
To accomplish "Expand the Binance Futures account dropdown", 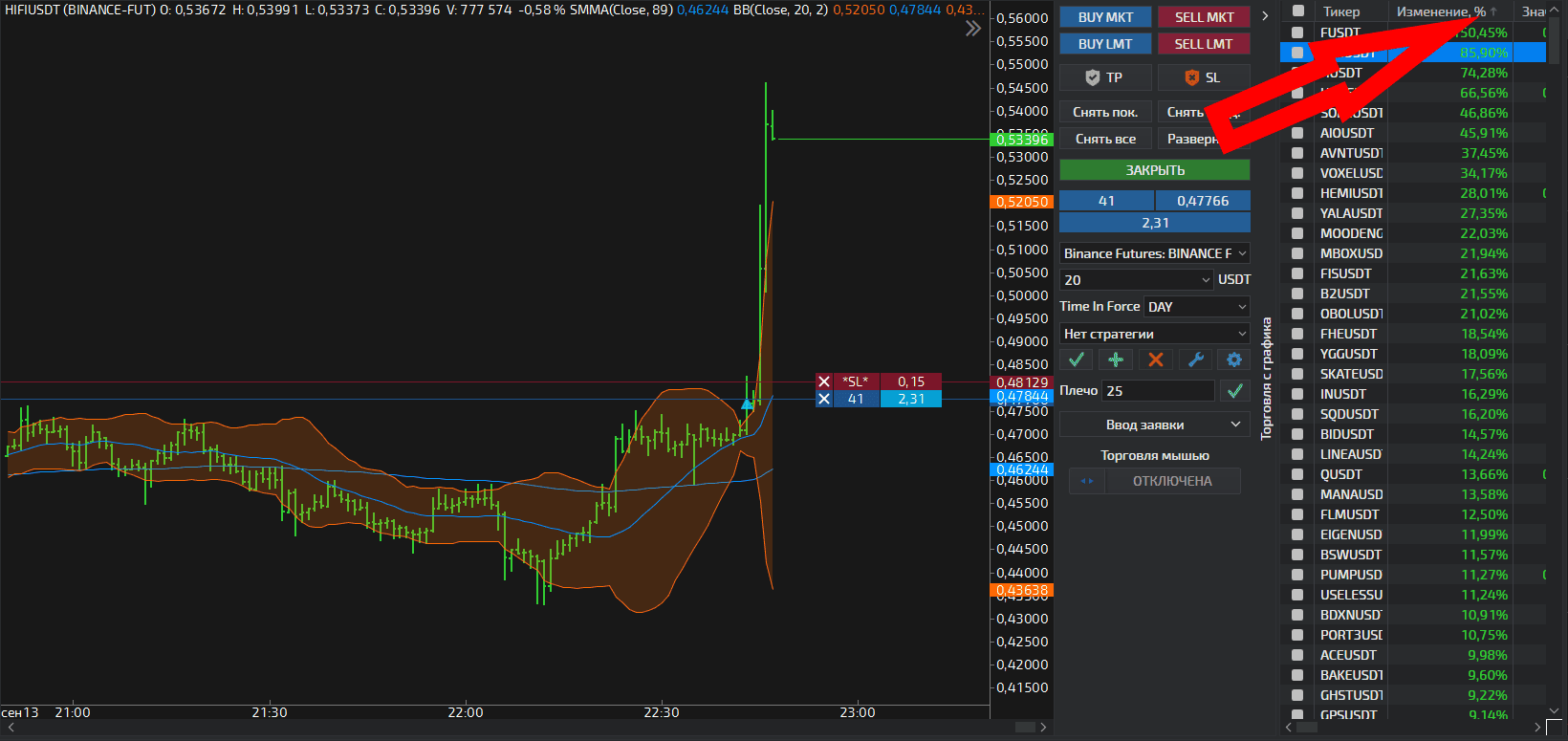I will point(1154,253).
